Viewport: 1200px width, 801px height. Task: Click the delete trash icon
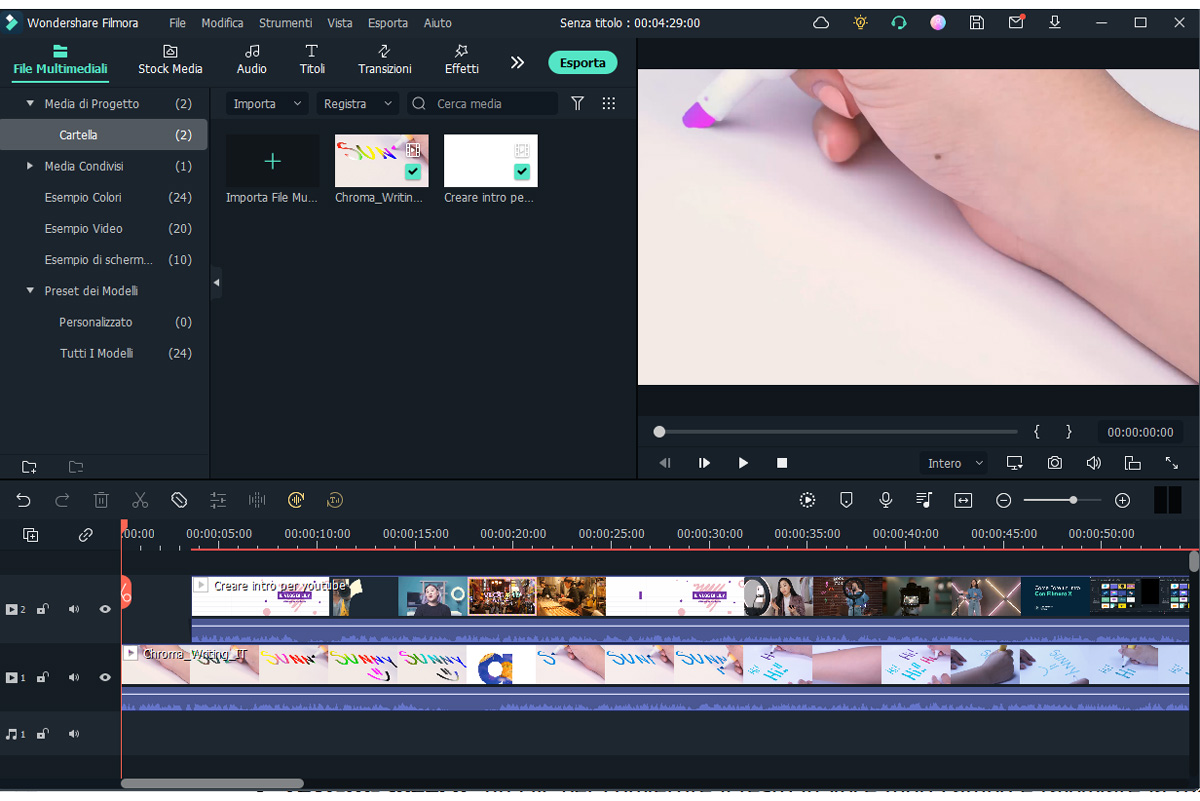(x=101, y=500)
